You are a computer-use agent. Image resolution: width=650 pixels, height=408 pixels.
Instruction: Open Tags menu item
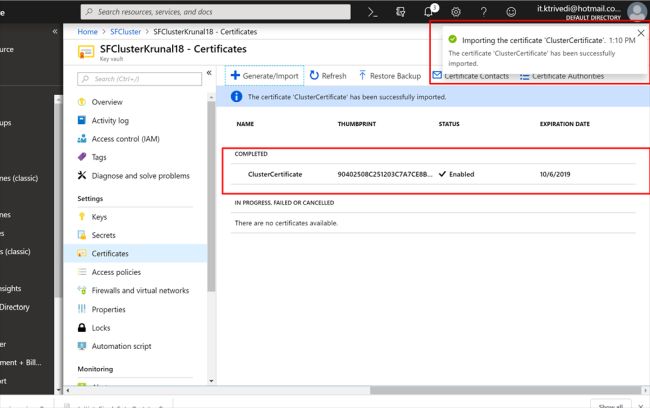point(99,157)
